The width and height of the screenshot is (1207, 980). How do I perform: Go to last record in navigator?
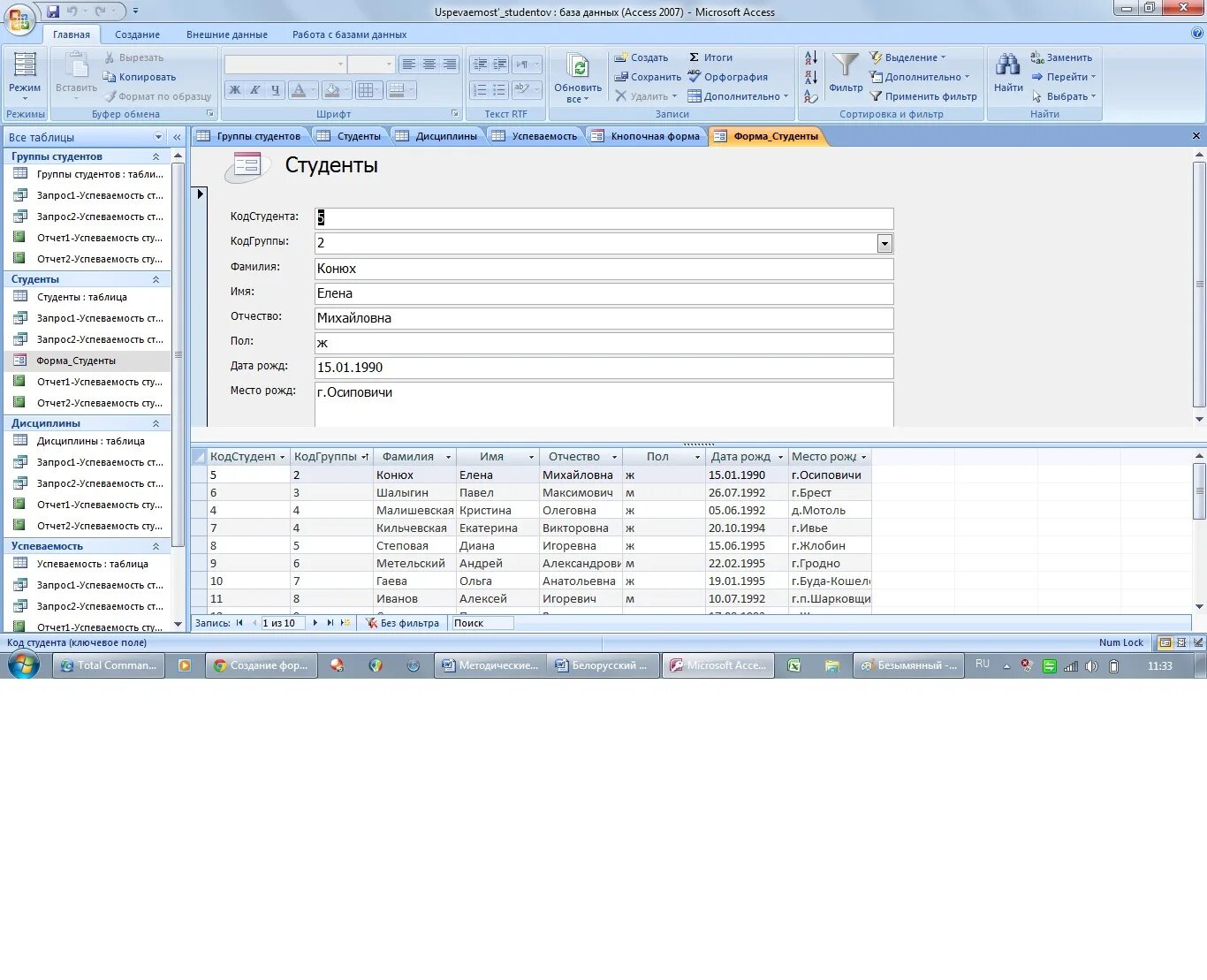330,623
